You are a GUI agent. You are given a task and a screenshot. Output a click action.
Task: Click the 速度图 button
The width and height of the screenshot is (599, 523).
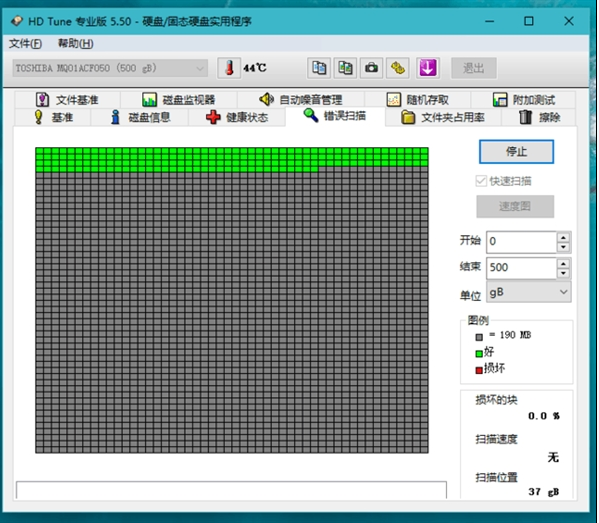515,206
